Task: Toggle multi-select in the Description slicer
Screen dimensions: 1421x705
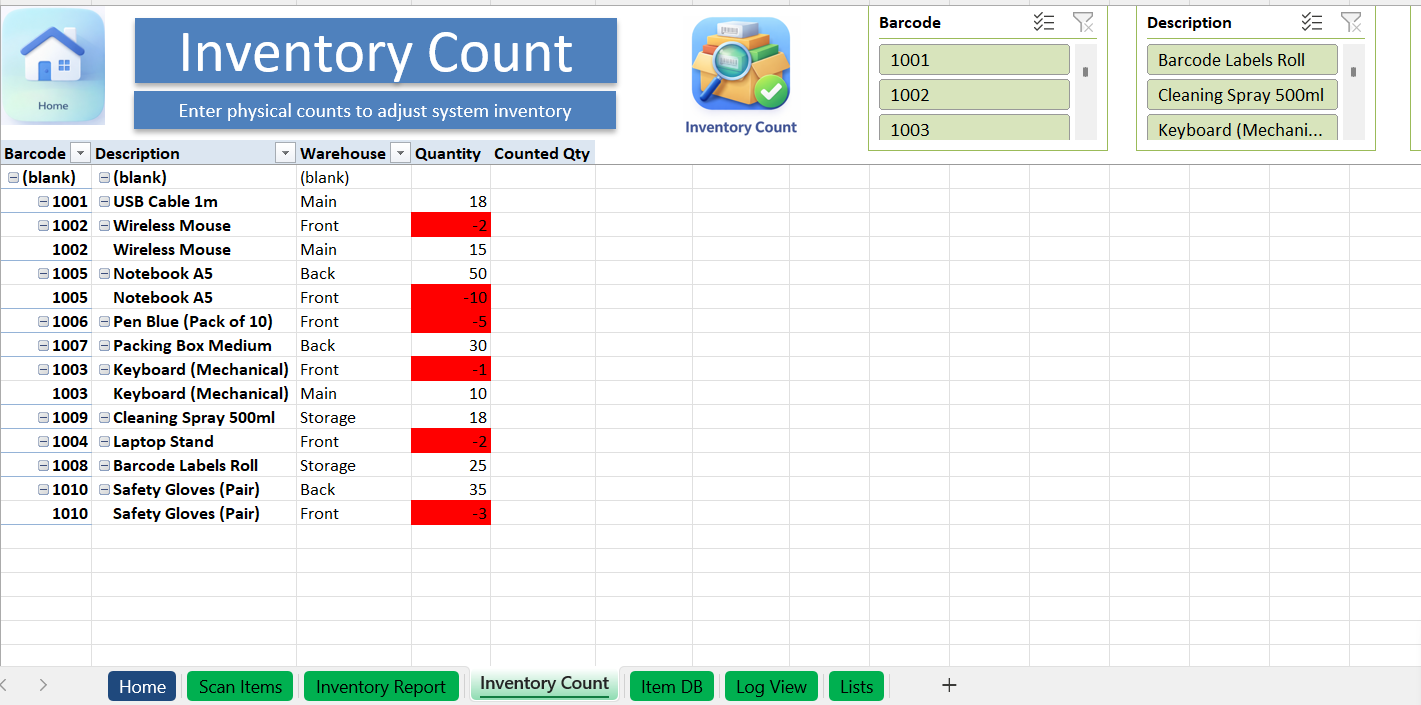Action: tap(1312, 22)
